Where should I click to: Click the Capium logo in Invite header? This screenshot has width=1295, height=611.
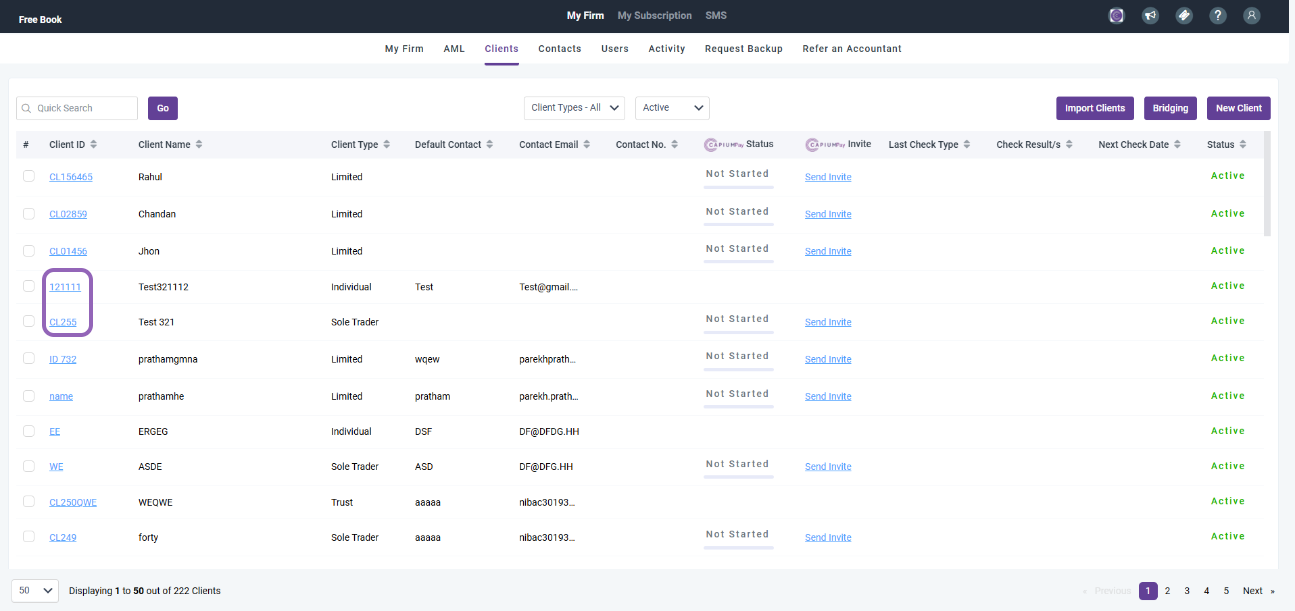tap(825, 144)
